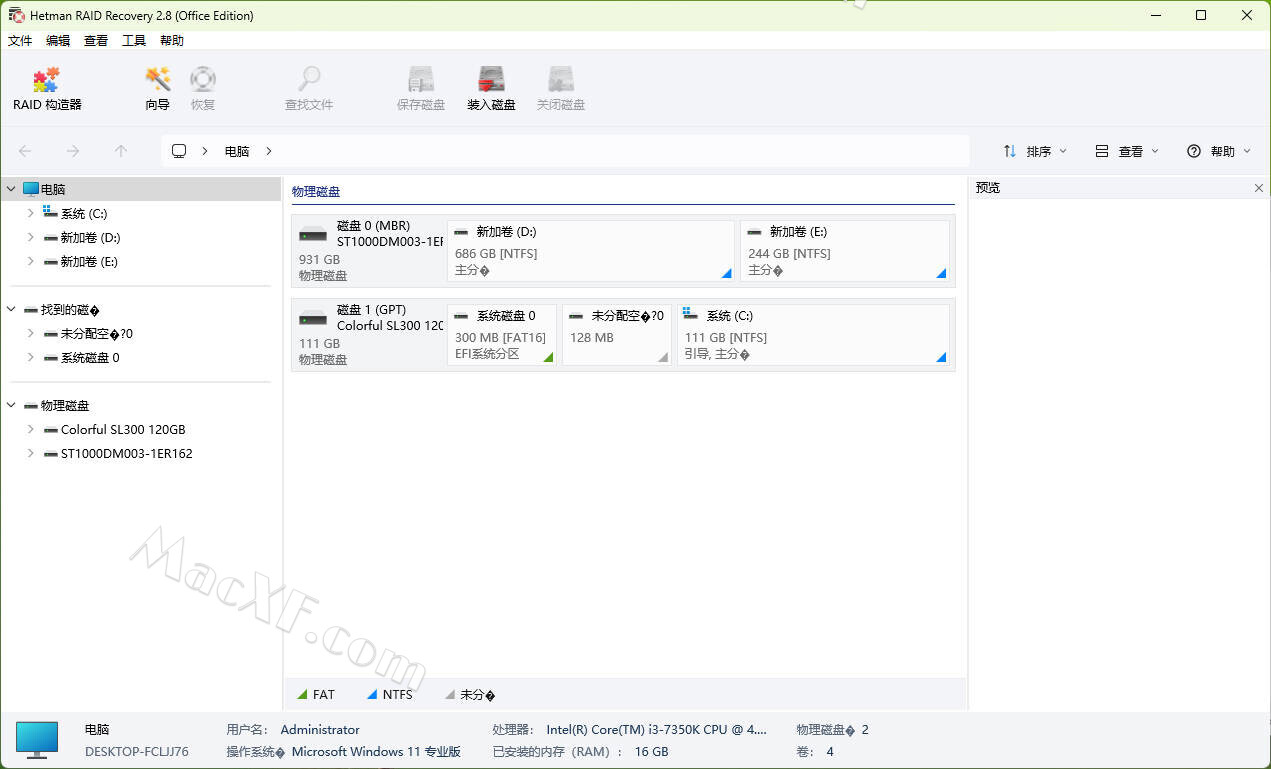Select 系统磁盘 0 in the tree
The width and height of the screenshot is (1271, 769).
[x=90, y=358]
